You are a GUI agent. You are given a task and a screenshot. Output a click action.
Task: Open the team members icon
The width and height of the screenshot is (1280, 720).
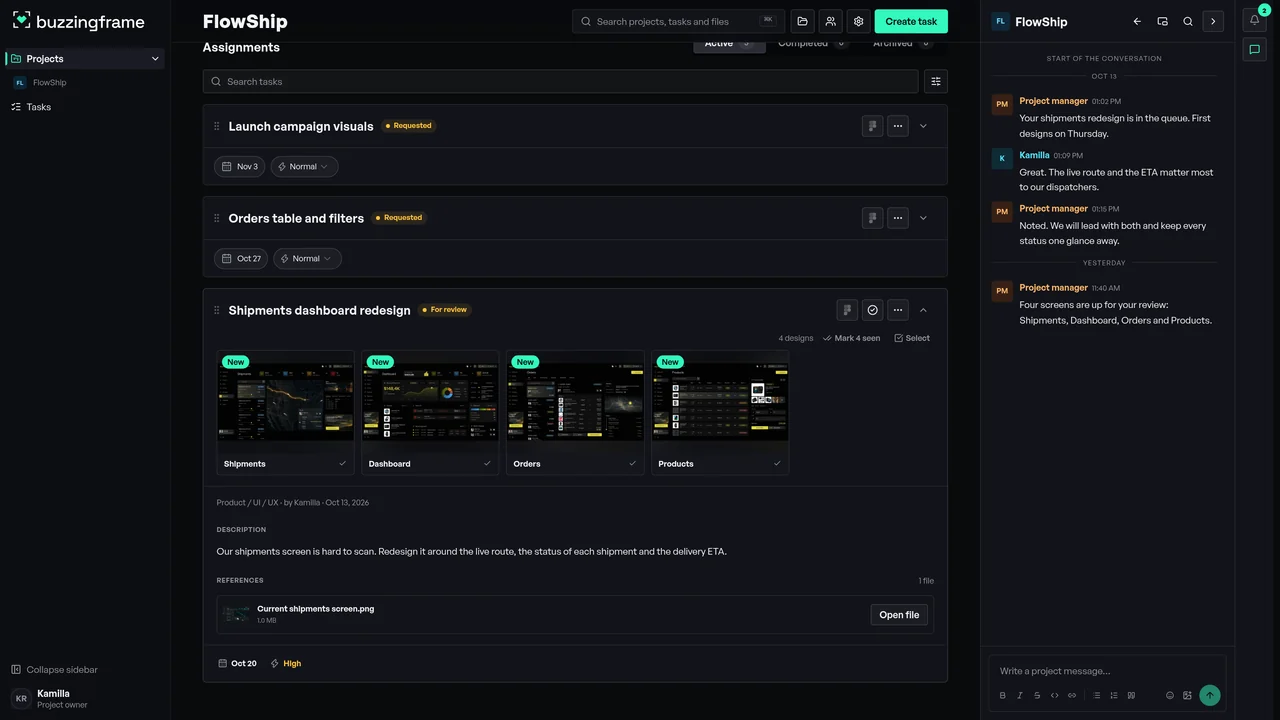tap(830, 21)
